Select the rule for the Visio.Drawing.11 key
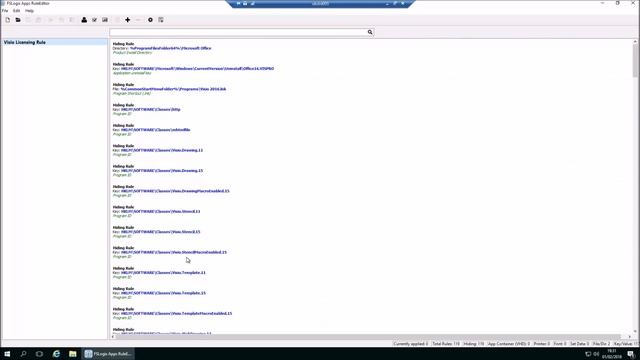 (x=158, y=150)
